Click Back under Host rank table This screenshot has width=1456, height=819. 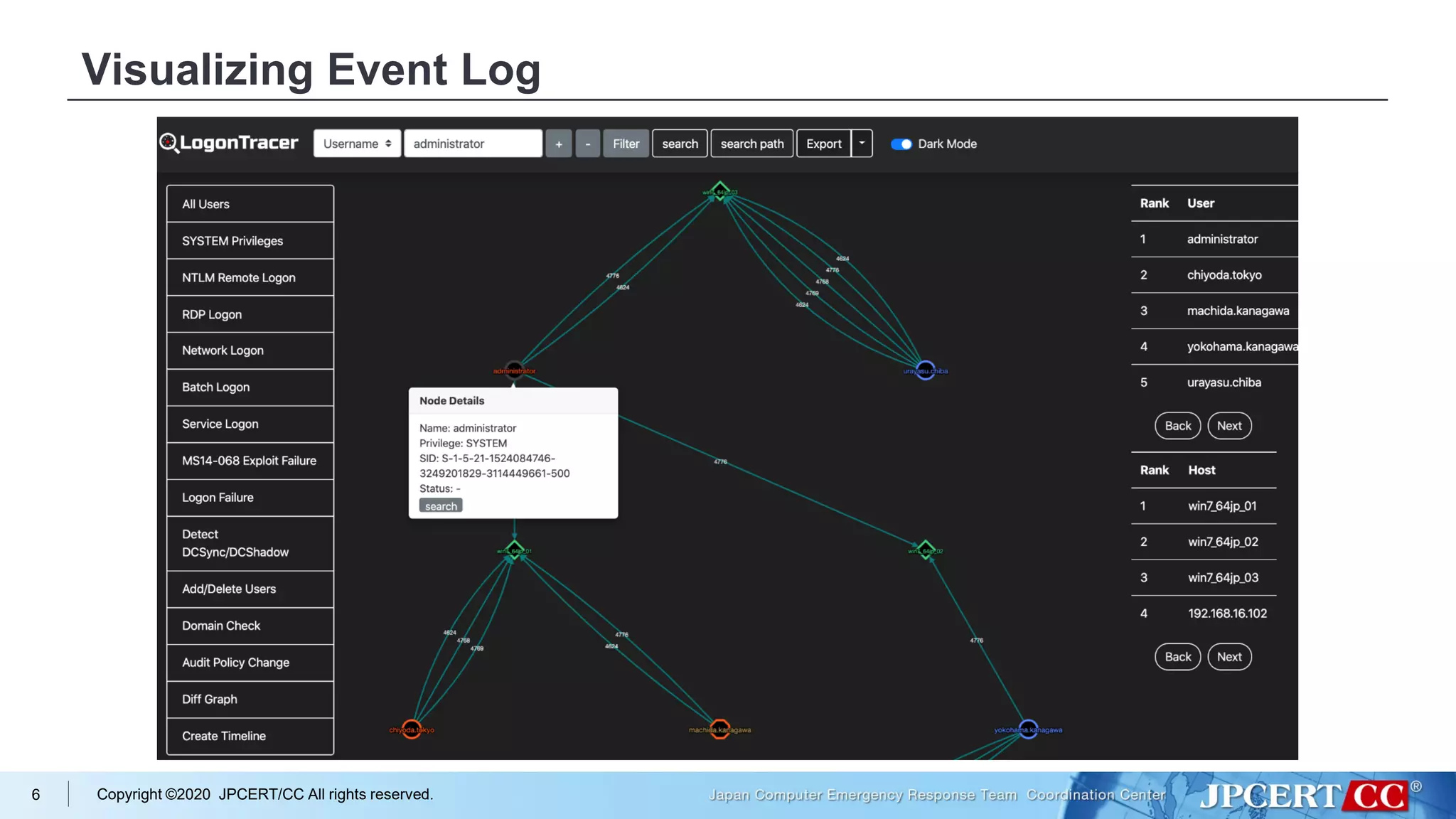pos(1178,657)
